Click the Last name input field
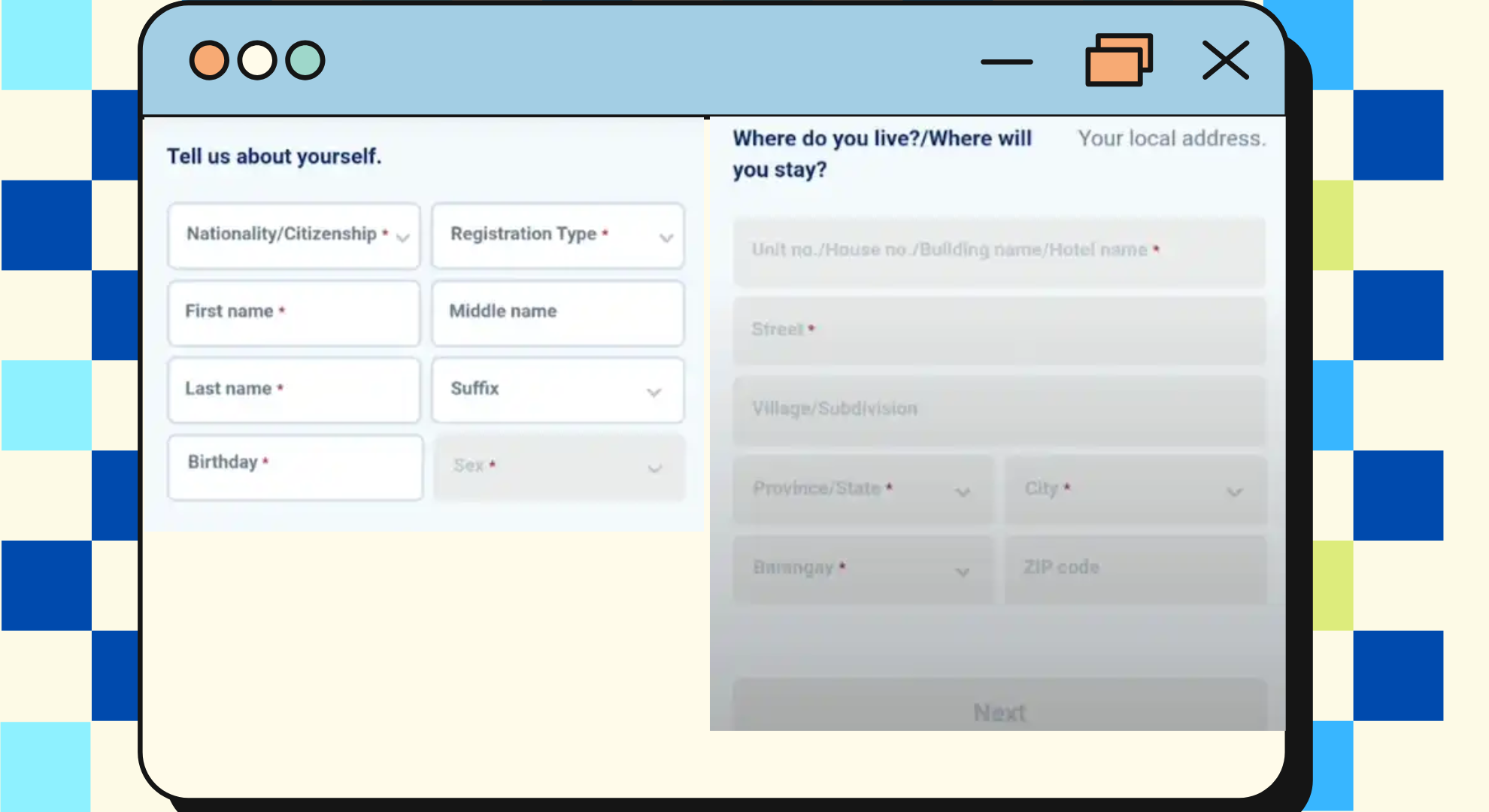Image resolution: width=1489 pixels, height=812 pixels. click(x=293, y=389)
